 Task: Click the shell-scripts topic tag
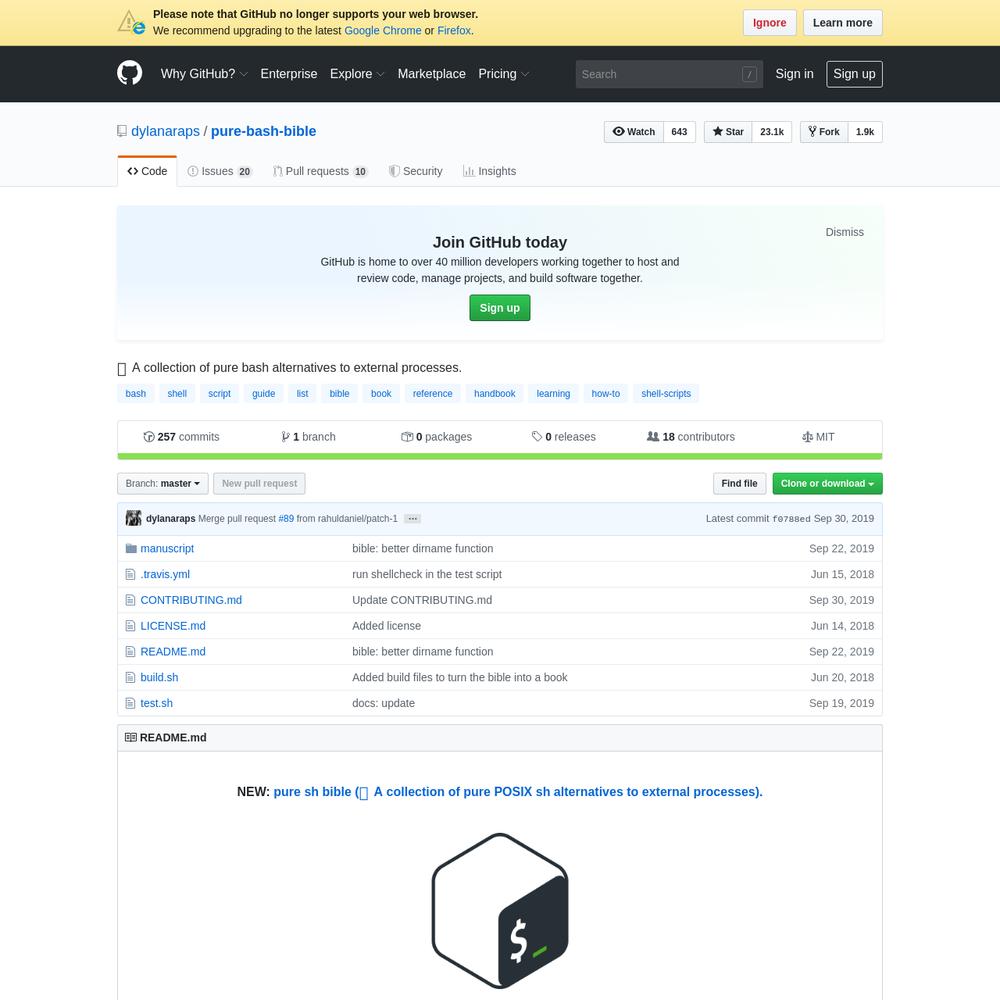tap(666, 393)
